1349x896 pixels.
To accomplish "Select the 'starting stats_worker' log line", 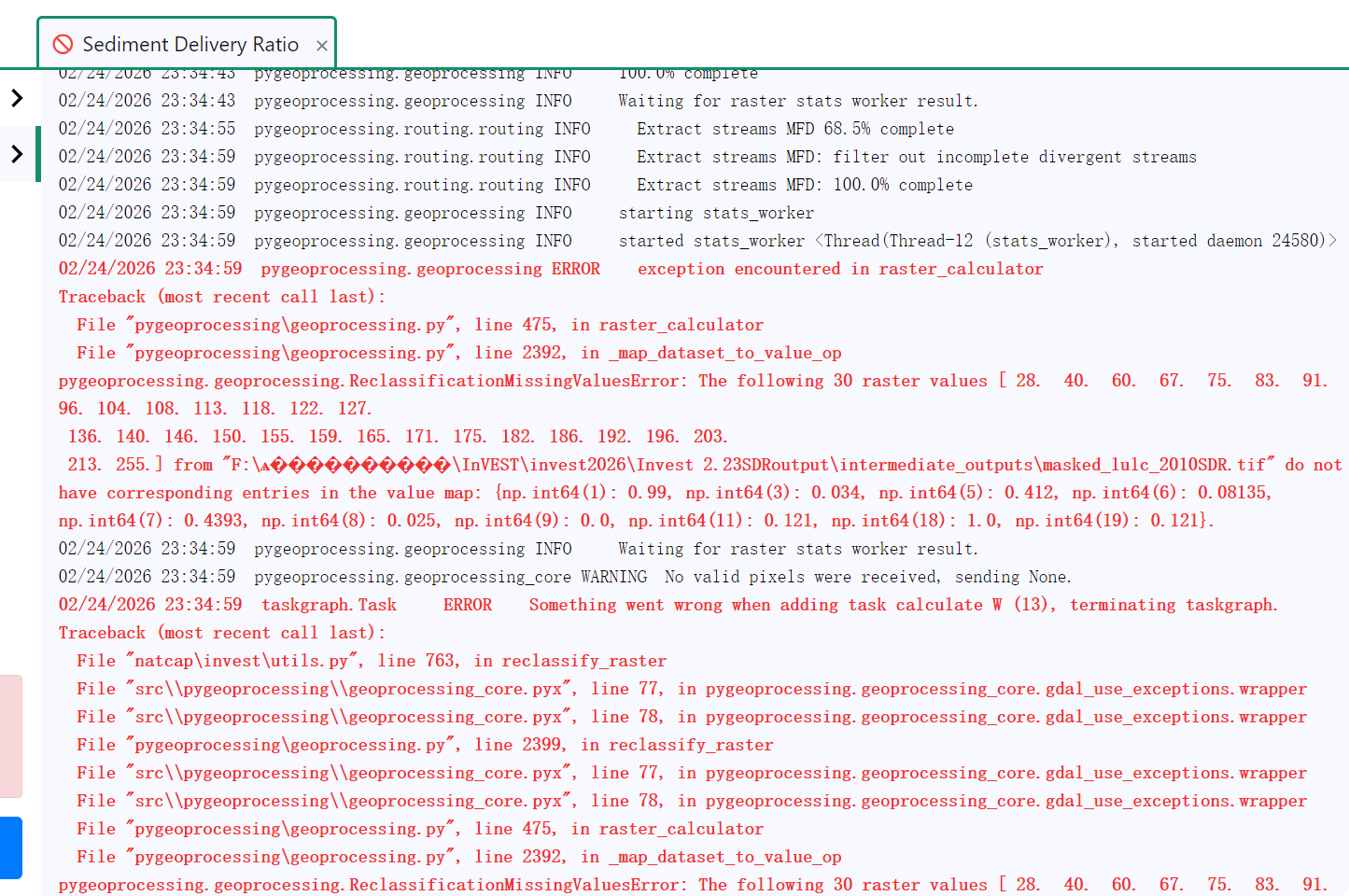I will 436,213.
